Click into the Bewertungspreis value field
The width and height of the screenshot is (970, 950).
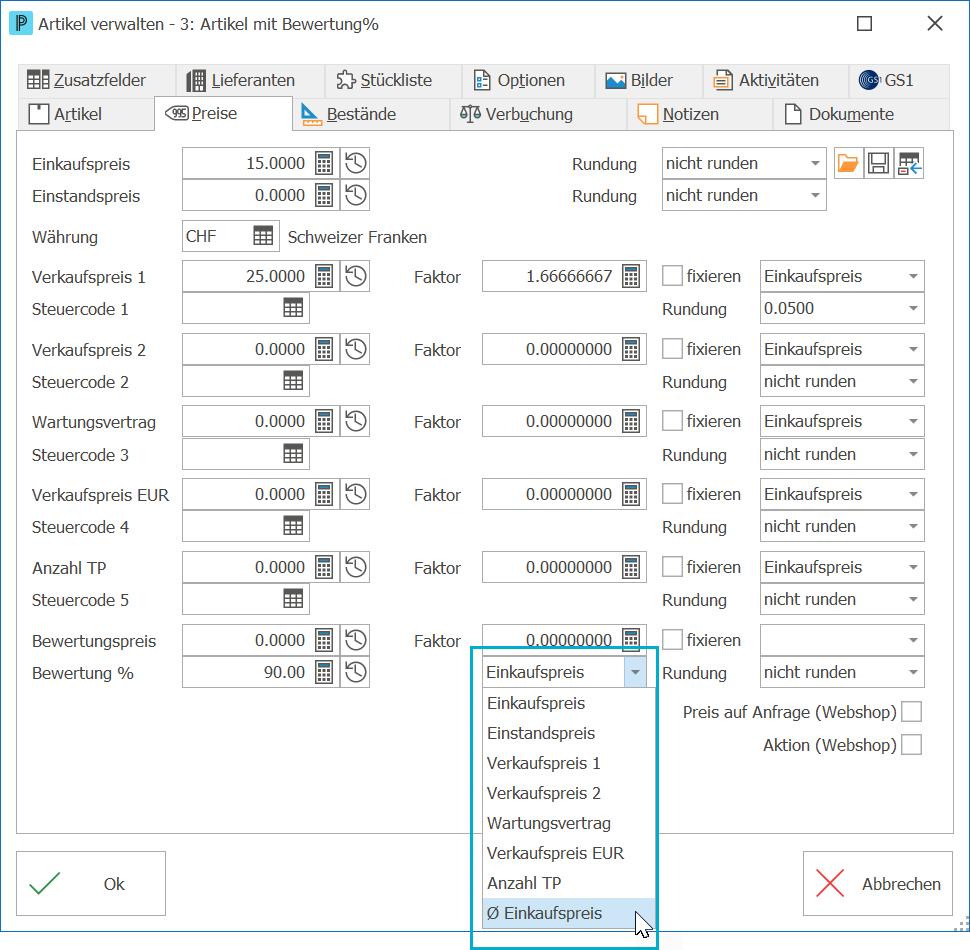(x=247, y=640)
